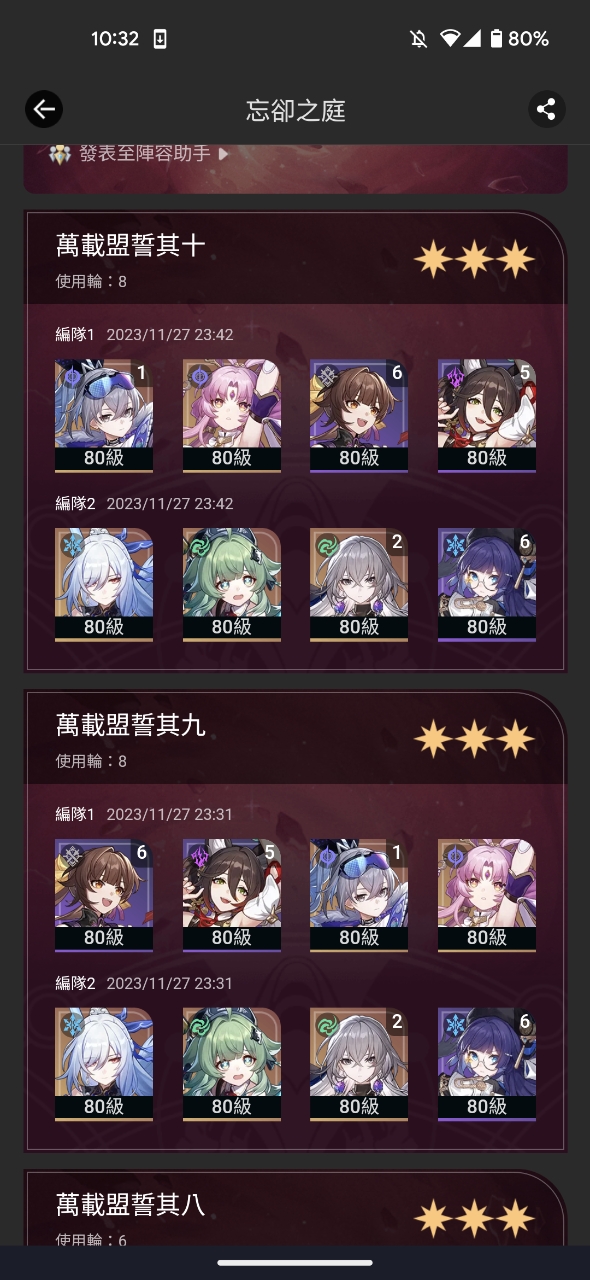This screenshot has width=590, height=1280.
Task: Tap the three stars of 萬載盟誓其九
Action: tap(475, 739)
